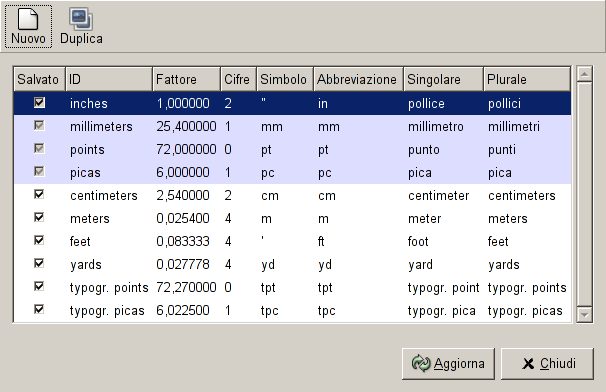Sort by the Simbolo column header
This screenshot has height=392, width=606.
(285, 79)
